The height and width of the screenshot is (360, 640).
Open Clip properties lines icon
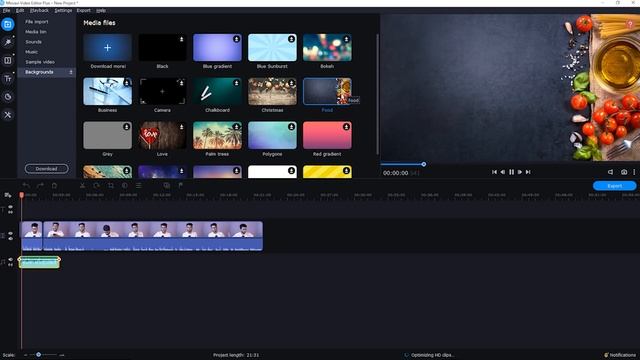pyautogui.click(x=139, y=186)
